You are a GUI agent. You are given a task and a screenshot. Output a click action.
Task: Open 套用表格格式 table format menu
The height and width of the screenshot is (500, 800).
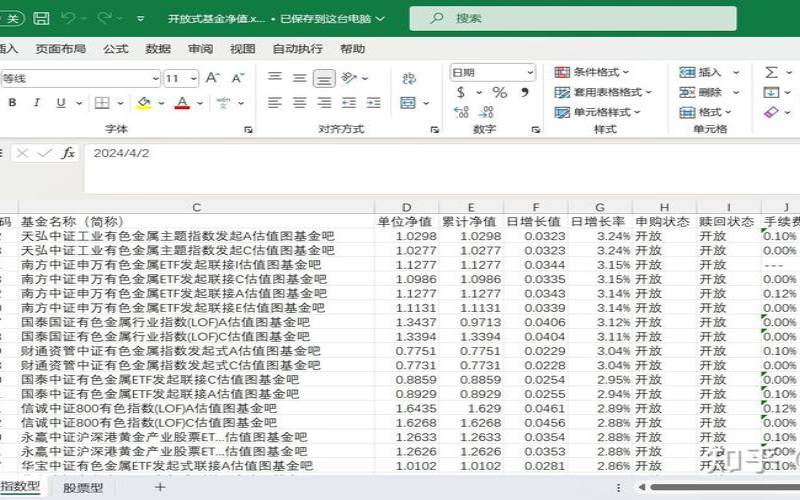point(603,92)
